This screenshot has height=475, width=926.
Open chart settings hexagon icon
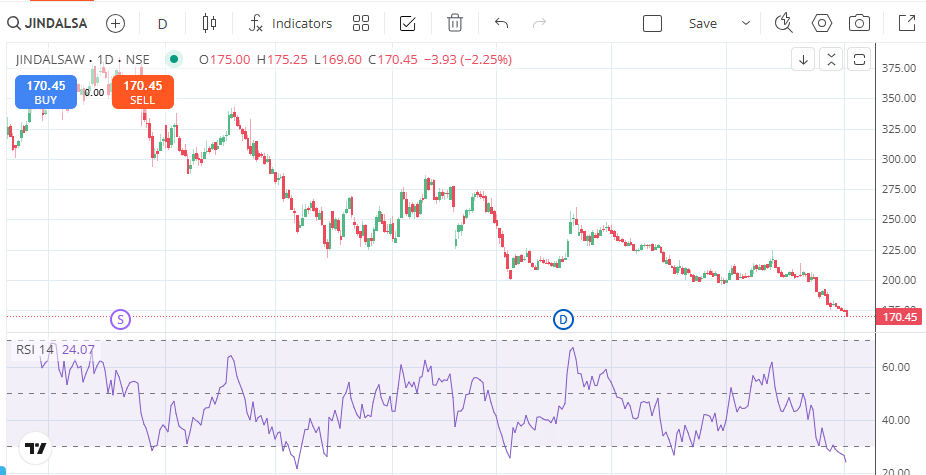[x=821, y=23]
